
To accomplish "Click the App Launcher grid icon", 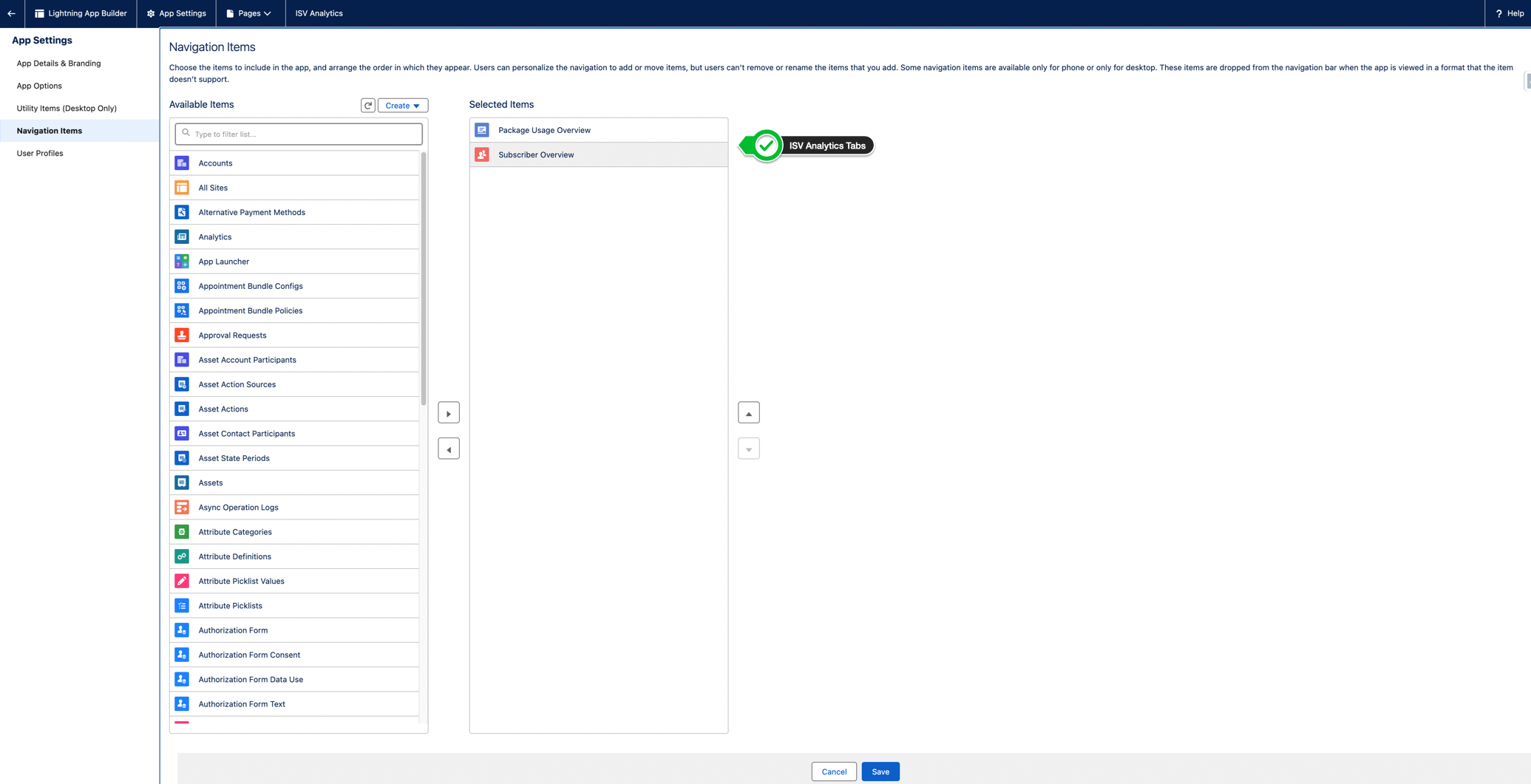I will click(182, 262).
